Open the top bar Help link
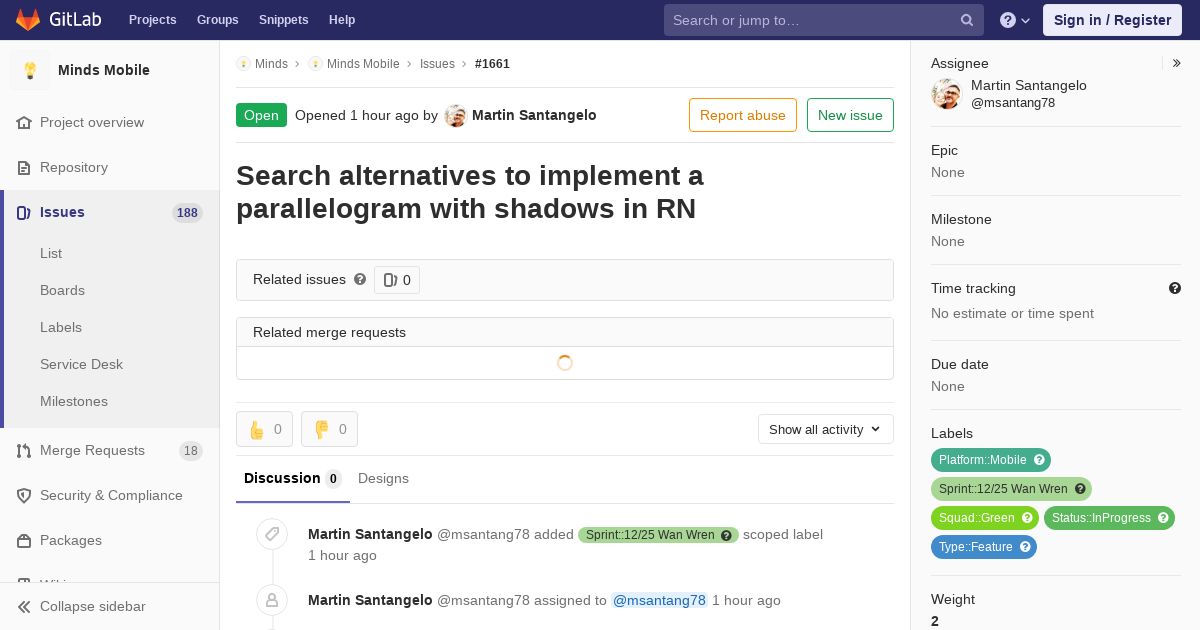This screenshot has height=630, width=1200. [342, 20]
